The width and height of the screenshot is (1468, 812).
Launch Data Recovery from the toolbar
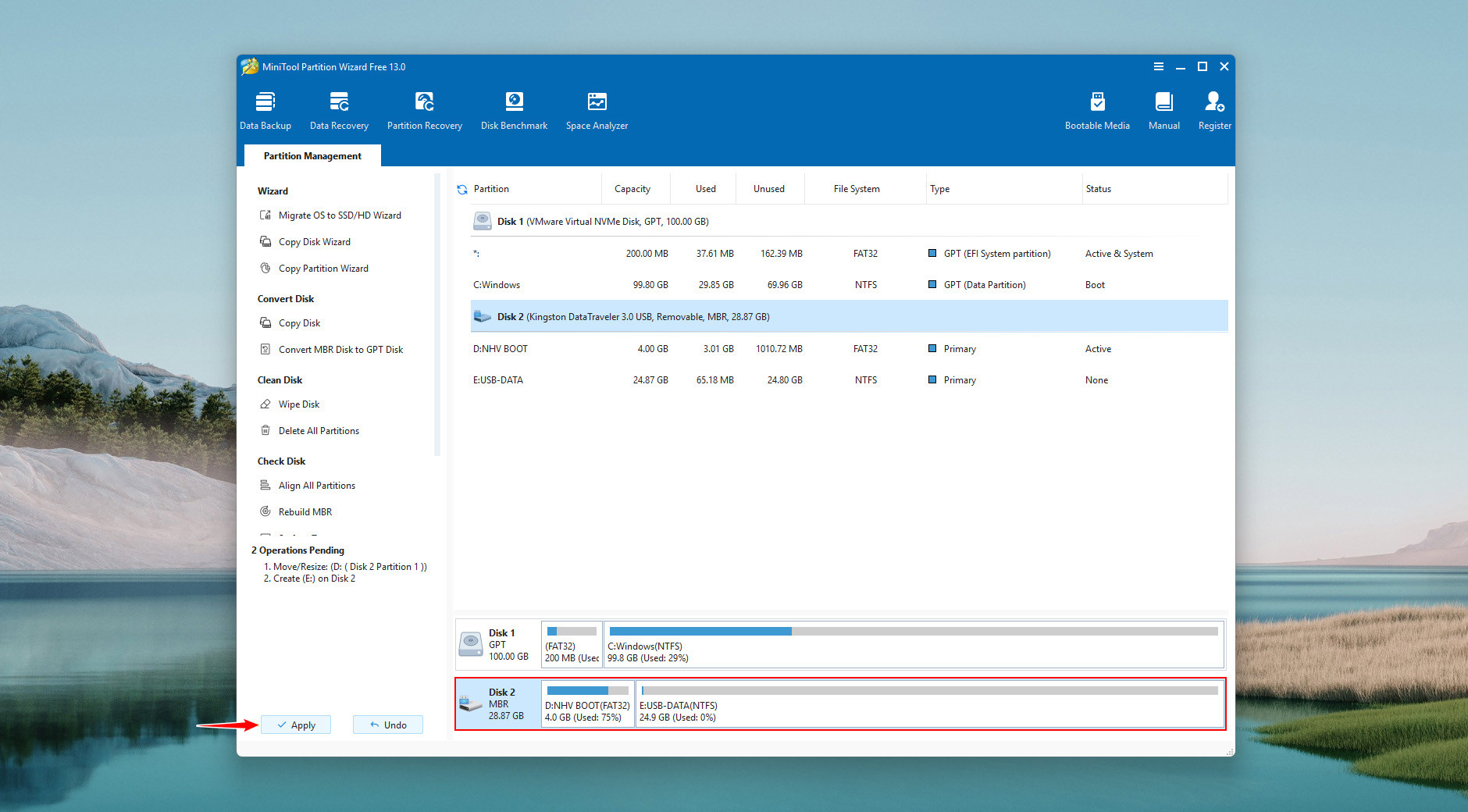coord(339,110)
